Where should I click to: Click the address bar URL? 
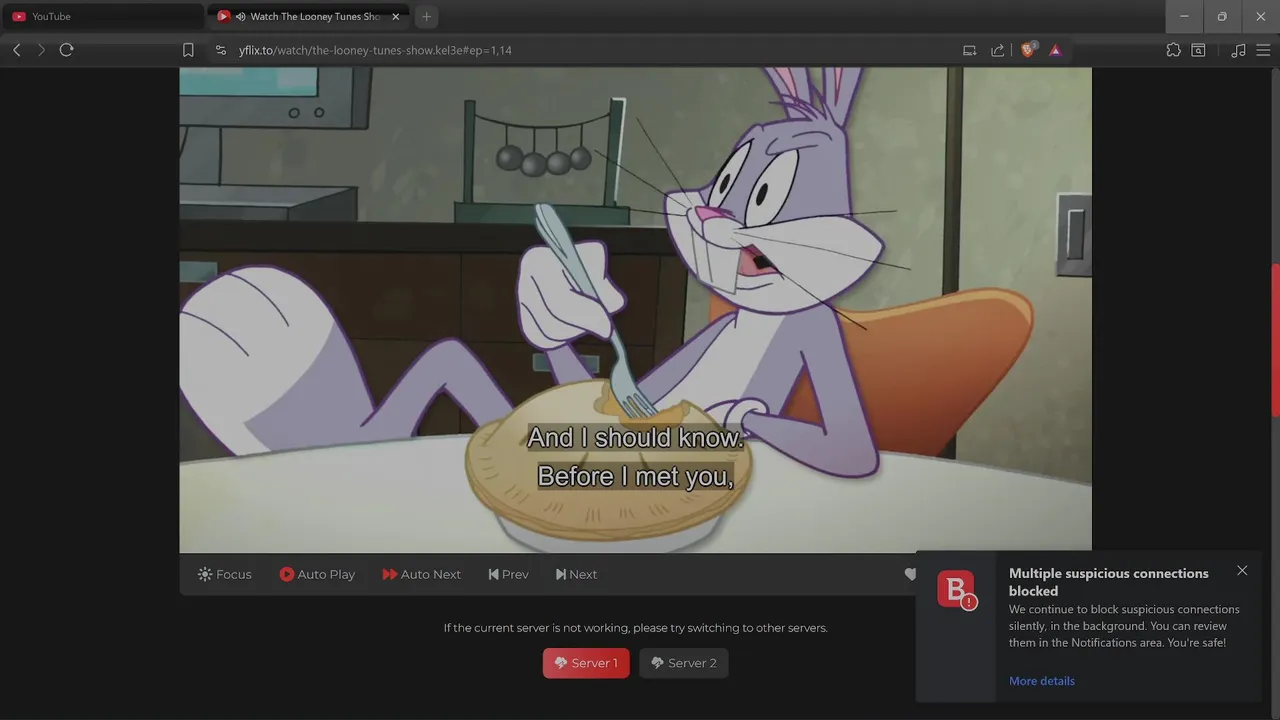pyautogui.click(x=375, y=50)
